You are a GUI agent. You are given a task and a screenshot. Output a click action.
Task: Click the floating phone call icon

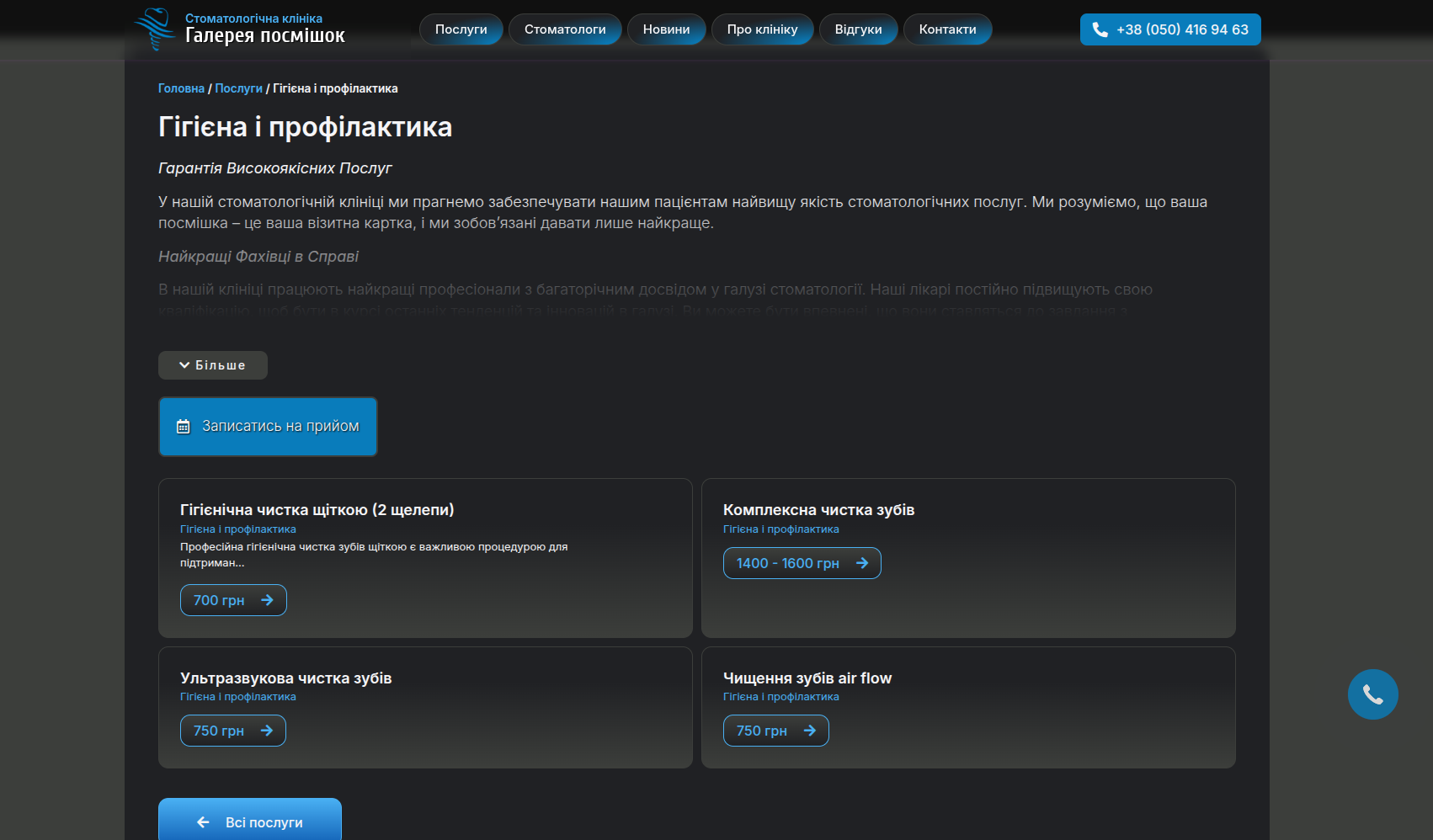pos(1372,694)
